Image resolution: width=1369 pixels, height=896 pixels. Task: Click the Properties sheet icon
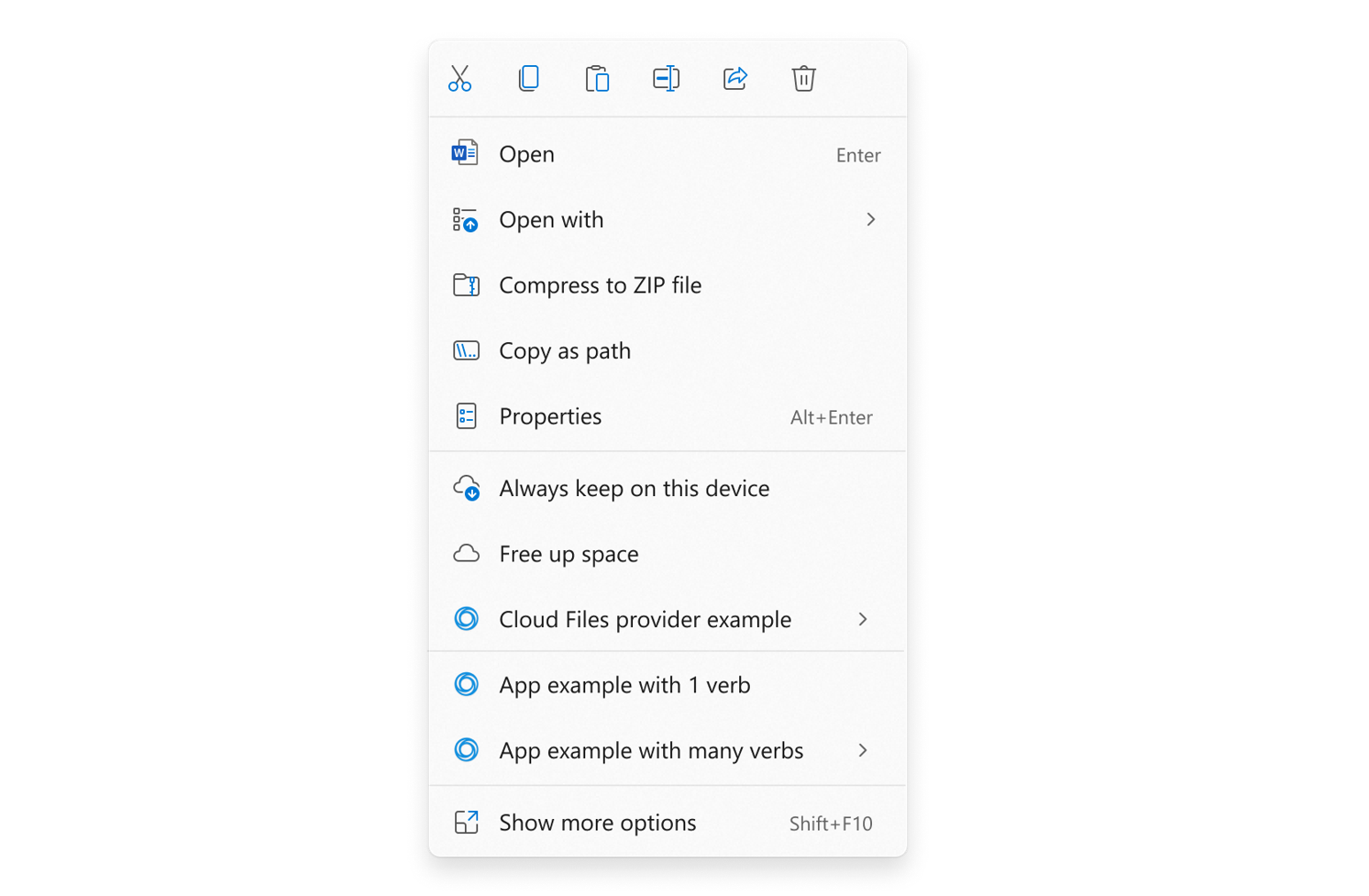pos(466,416)
